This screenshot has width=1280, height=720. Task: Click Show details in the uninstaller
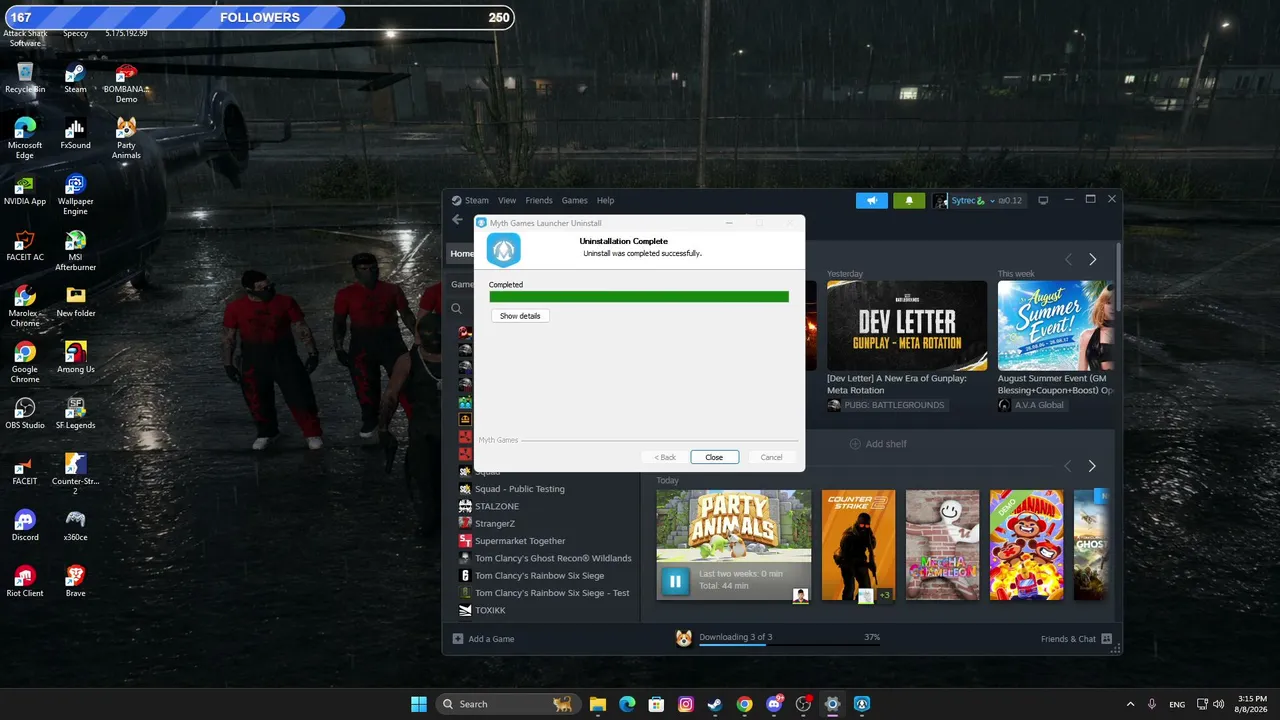pyautogui.click(x=520, y=316)
